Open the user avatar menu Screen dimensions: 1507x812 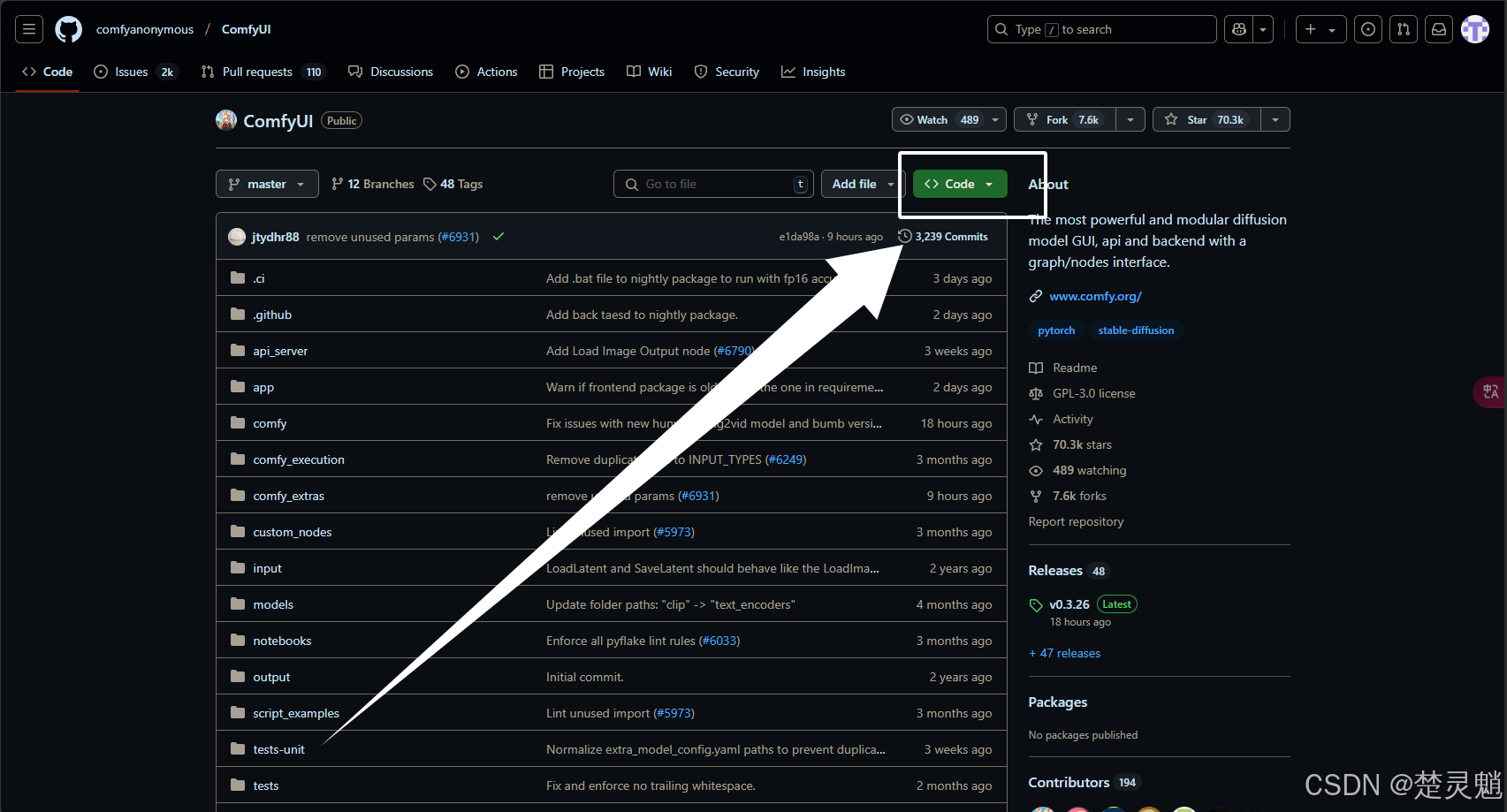(1475, 29)
